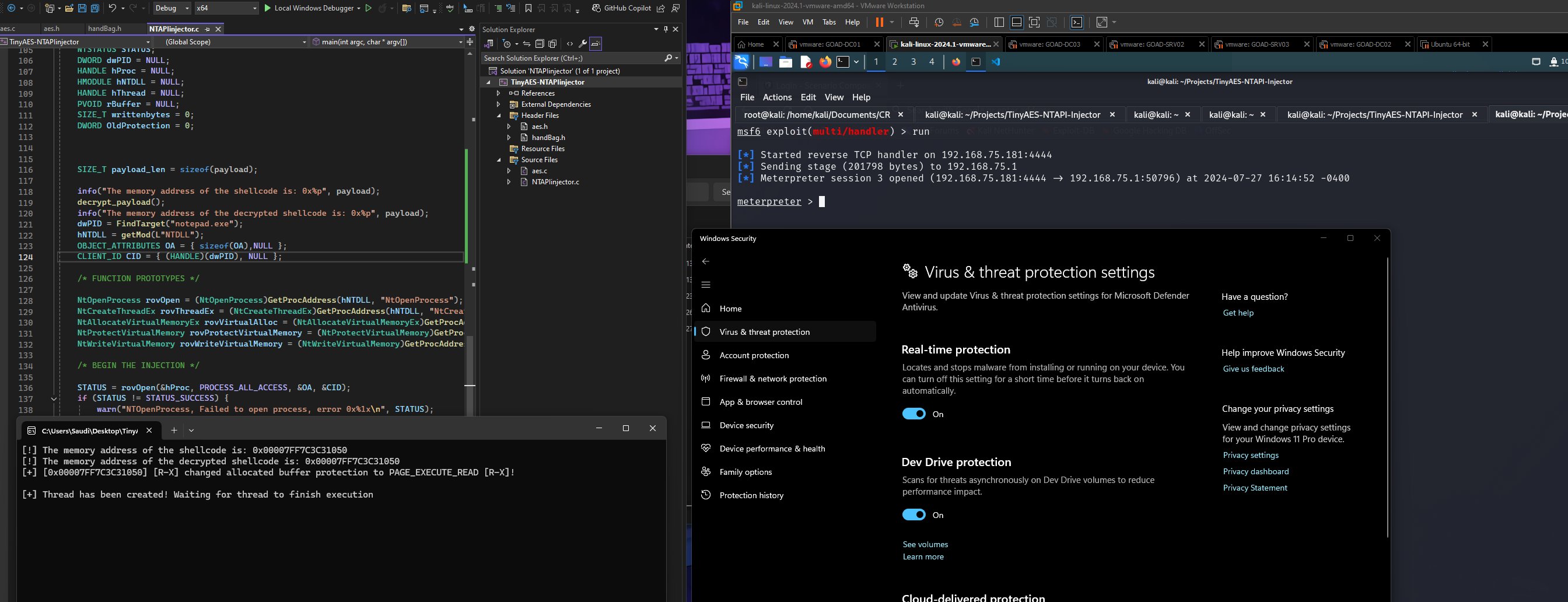Open the x64 platform dropdown
The image size is (1568, 602).
[x=226, y=8]
